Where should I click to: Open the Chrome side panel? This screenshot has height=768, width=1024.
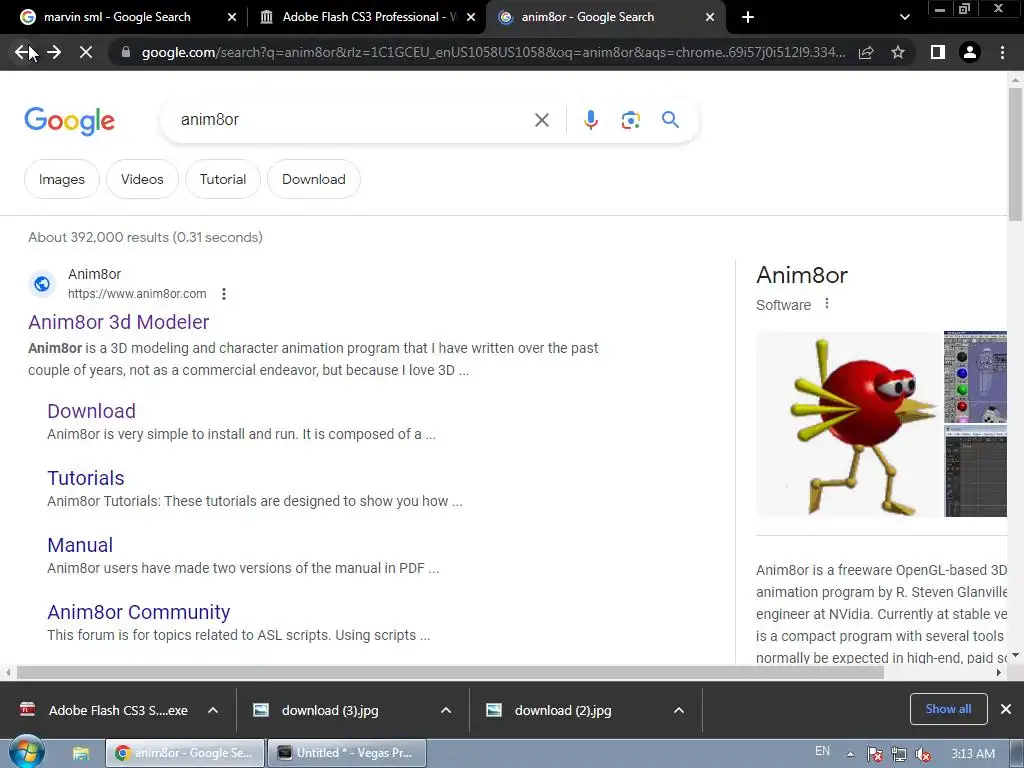click(x=938, y=52)
